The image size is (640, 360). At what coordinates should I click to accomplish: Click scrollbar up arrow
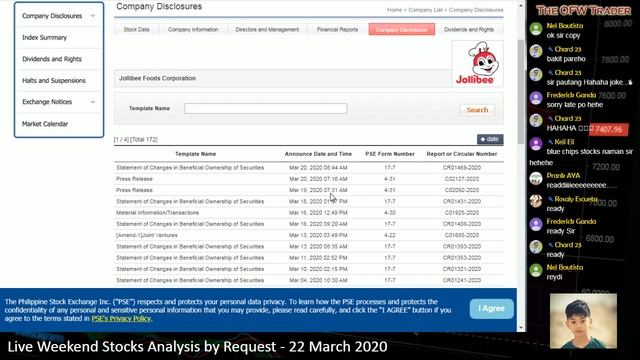tap(521, 6)
